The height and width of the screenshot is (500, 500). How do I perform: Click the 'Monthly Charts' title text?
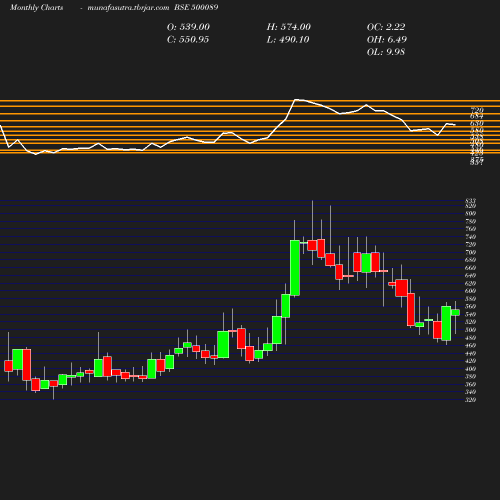(x=37, y=8)
